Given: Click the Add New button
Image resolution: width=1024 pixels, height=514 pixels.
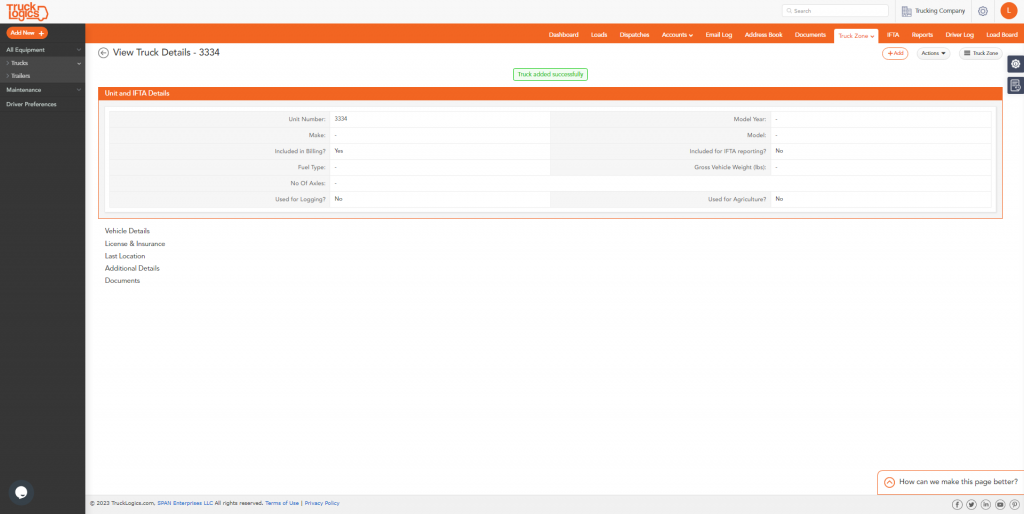Looking at the screenshot, I should (27, 33).
